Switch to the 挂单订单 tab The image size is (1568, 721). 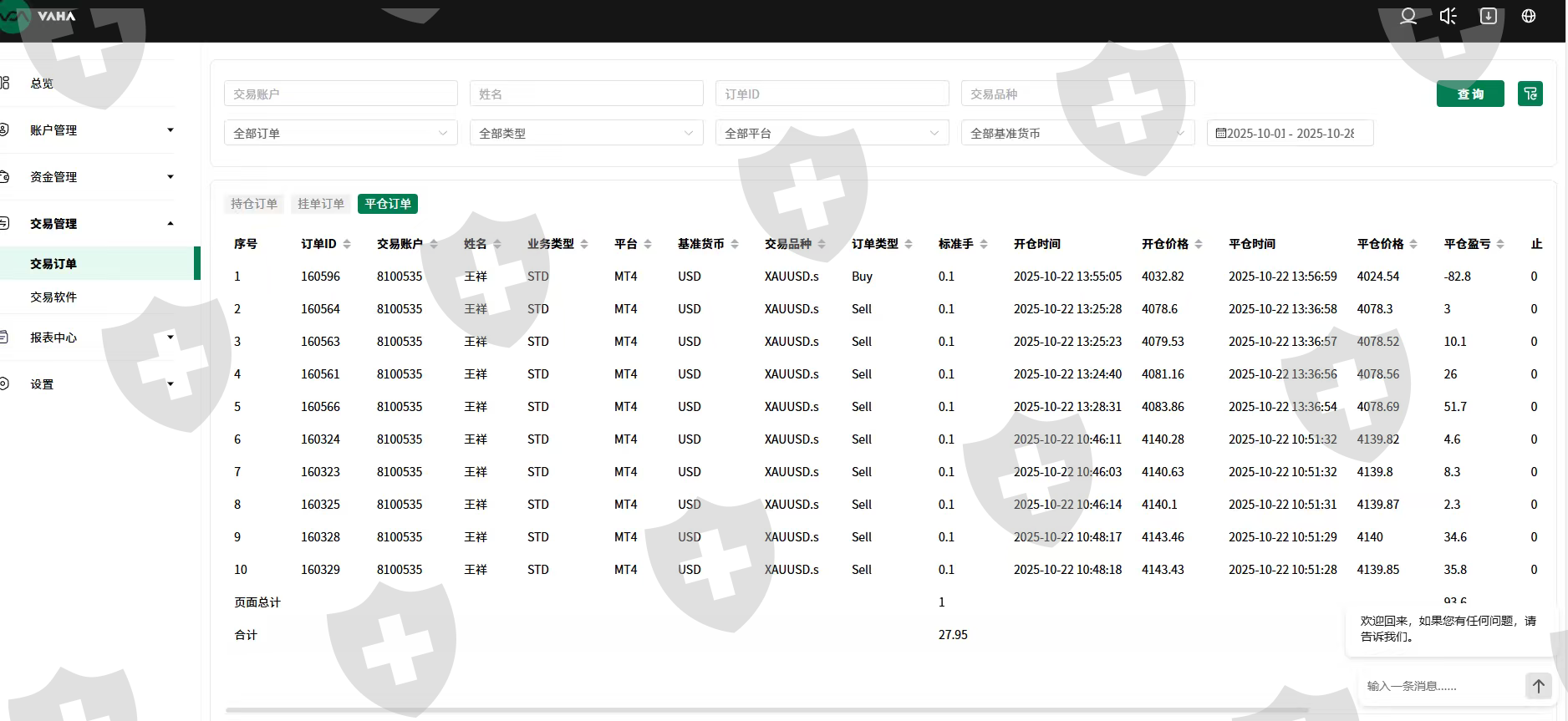coord(321,204)
